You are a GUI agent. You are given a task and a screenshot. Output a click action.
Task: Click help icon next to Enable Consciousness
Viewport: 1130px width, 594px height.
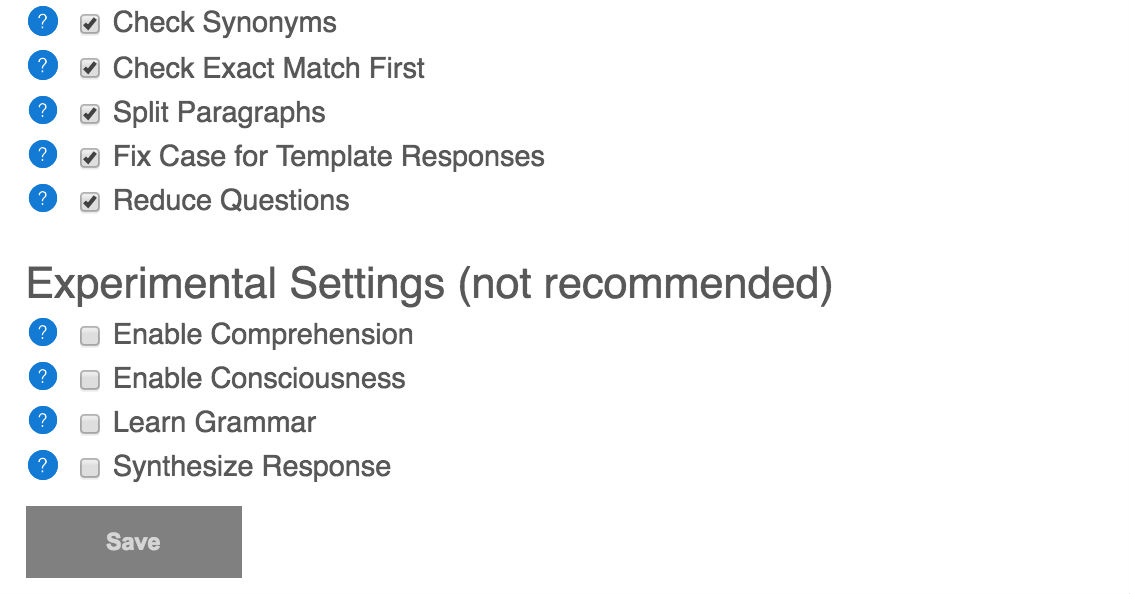tap(42, 377)
